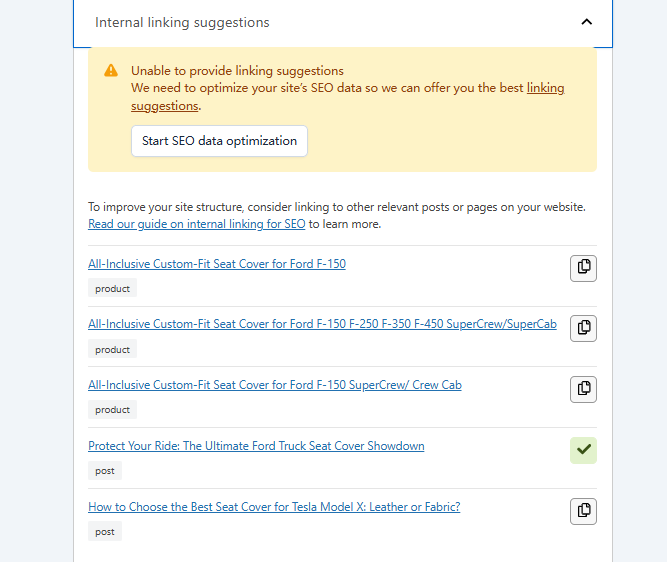Screen dimensions: 667x562
Task: Click product tag under SuperCrew/ Crew Cab link
Action: pyautogui.click(x=112, y=410)
